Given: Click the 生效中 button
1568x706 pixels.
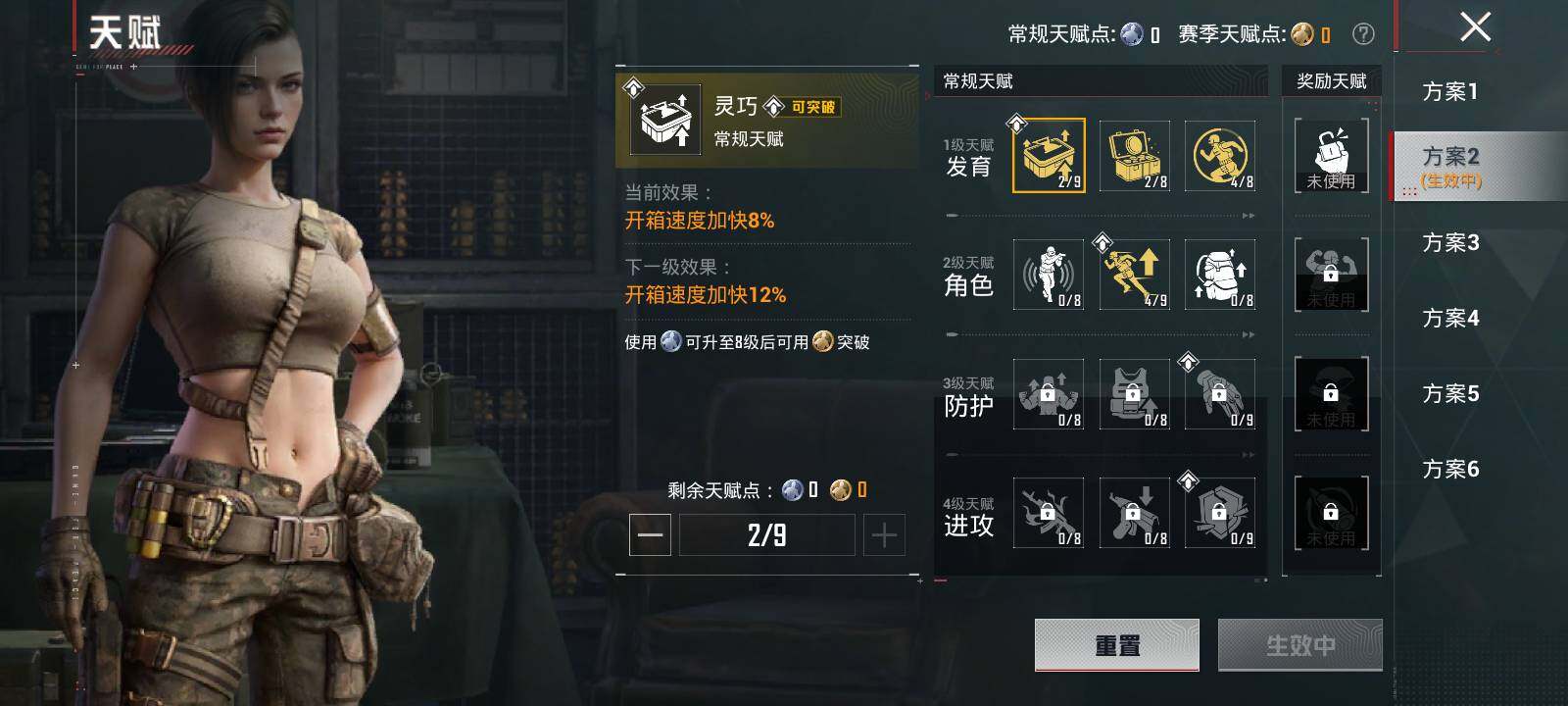Looking at the screenshot, I should point(1300,645).
